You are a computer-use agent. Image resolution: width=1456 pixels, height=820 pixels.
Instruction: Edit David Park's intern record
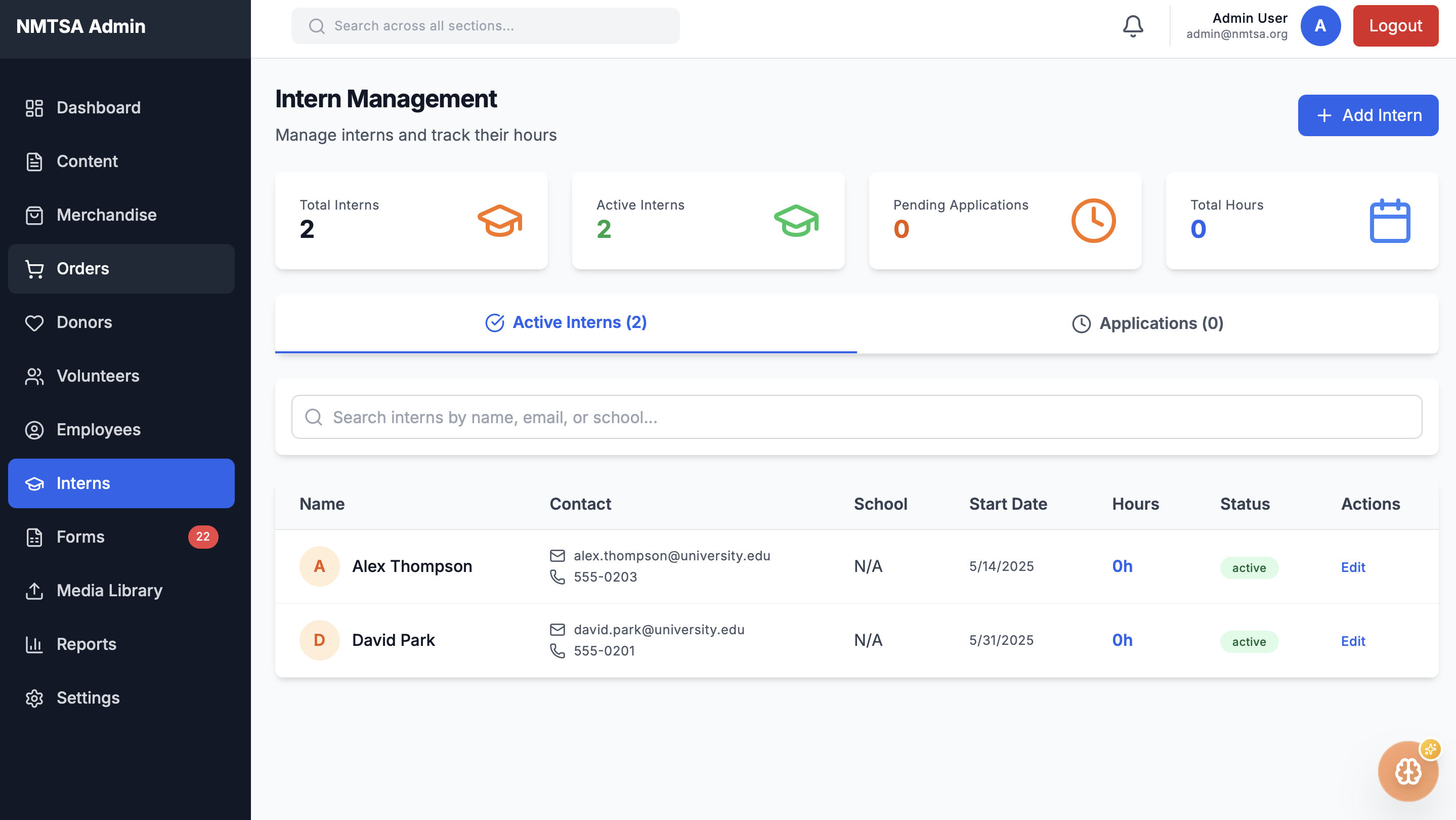coord(1353,641)
